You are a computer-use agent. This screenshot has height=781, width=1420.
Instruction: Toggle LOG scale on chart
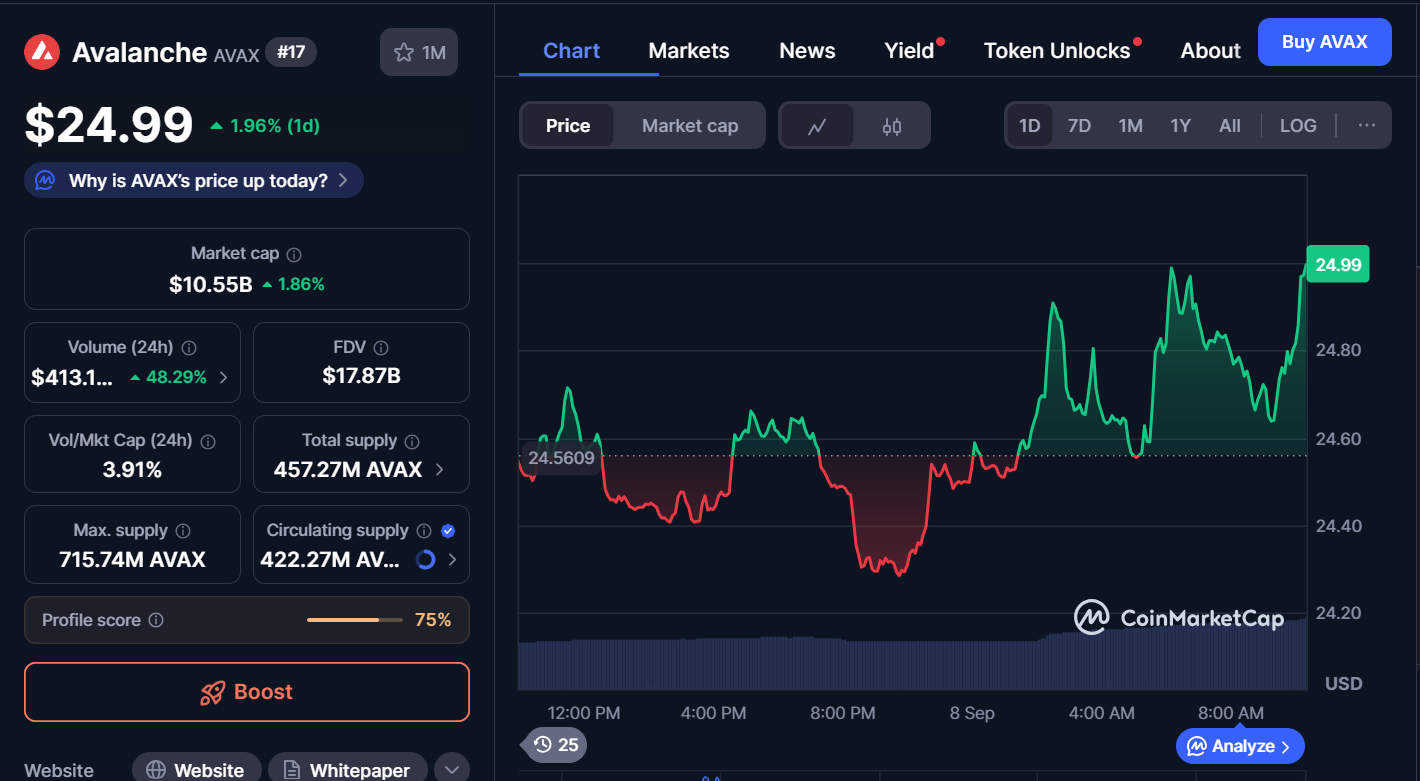pyautogui.click(x=1298, y=126)
